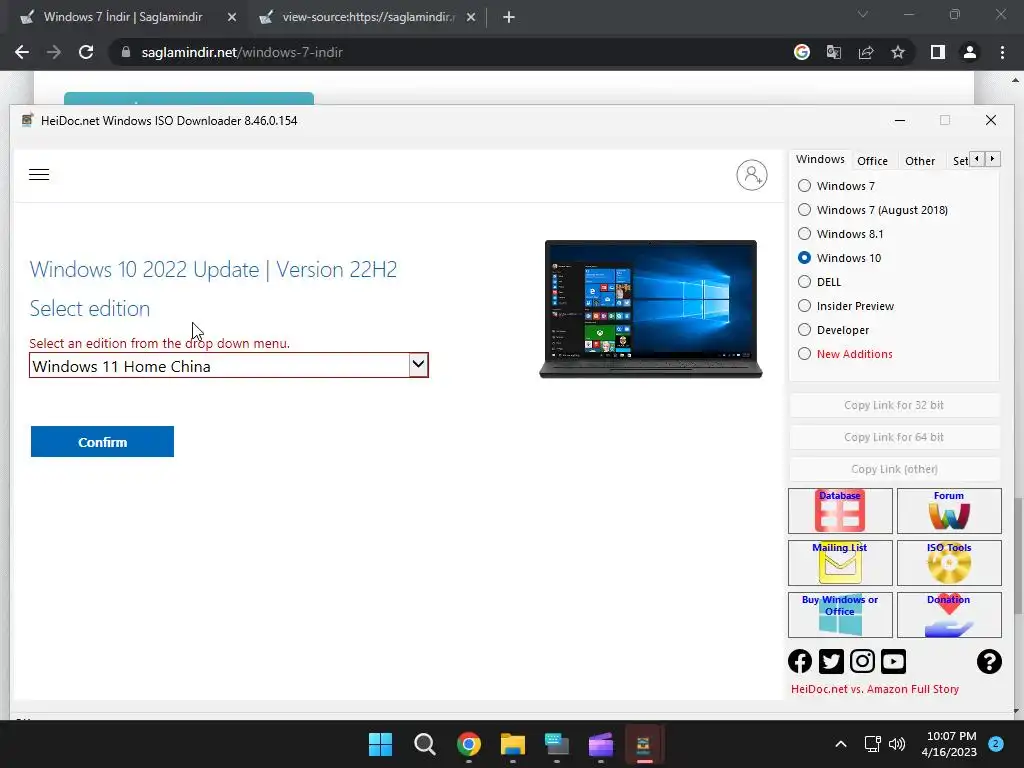
Task: Show hidden system tray icons chevron
Action: [841, 744]
